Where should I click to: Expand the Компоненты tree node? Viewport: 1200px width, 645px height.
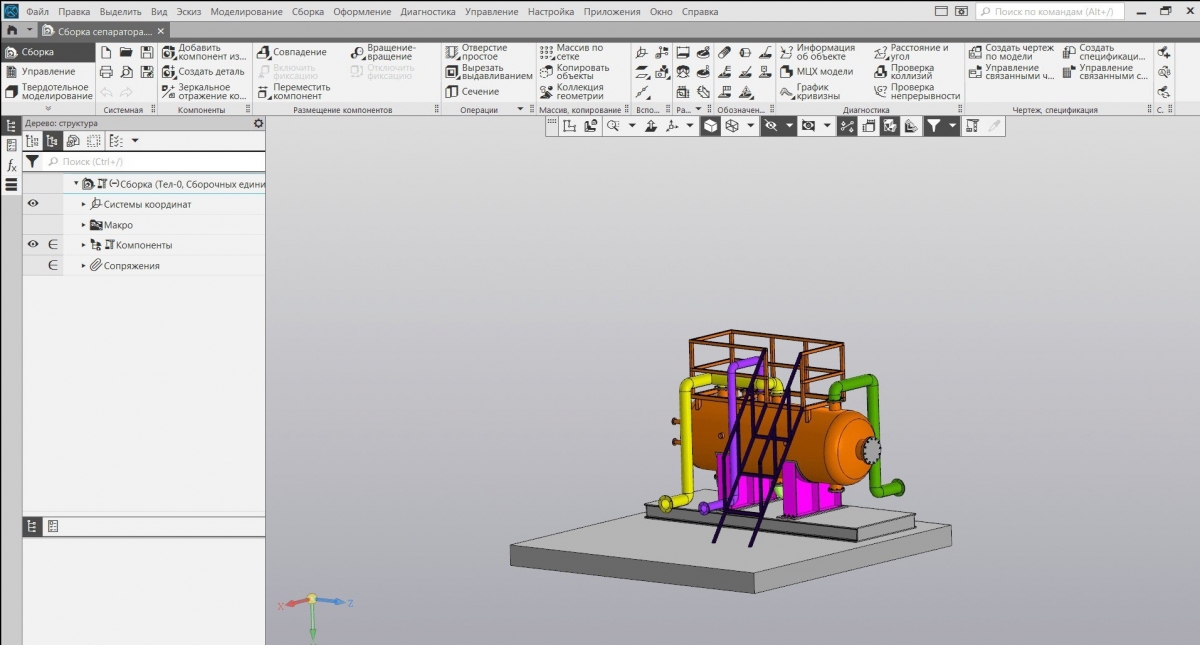(84, 245)
